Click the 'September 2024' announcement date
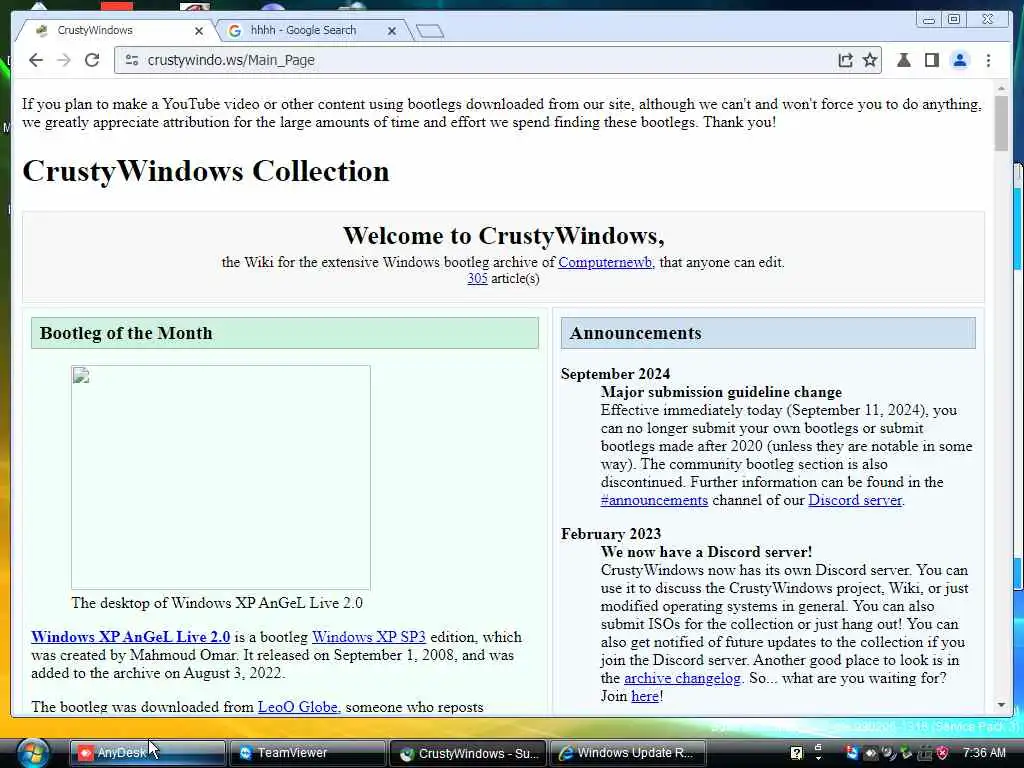The height and width of the screenshot is (768, 1024). (615, 374)
